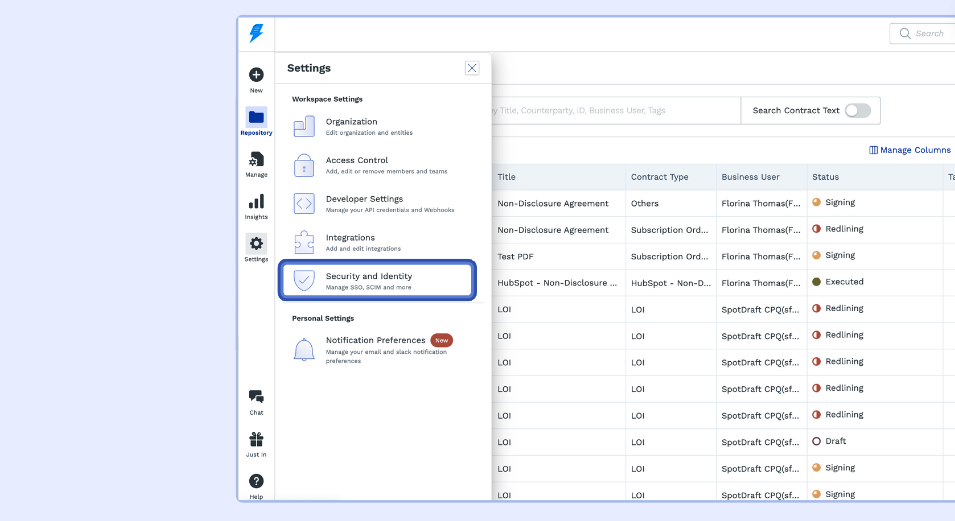Open Organization settings
Viewport: 955px width, 521px height.
pos(351,126)
